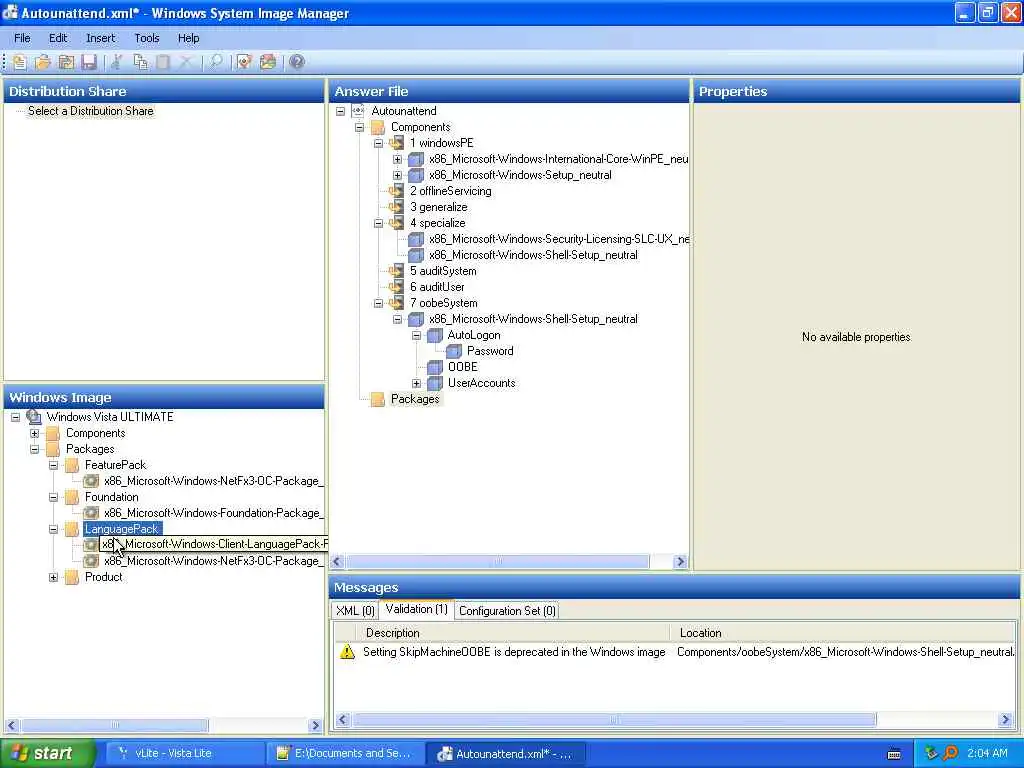Open the Tools menu
Viewport: 1024px width, 768px height.
click(147, 38)
